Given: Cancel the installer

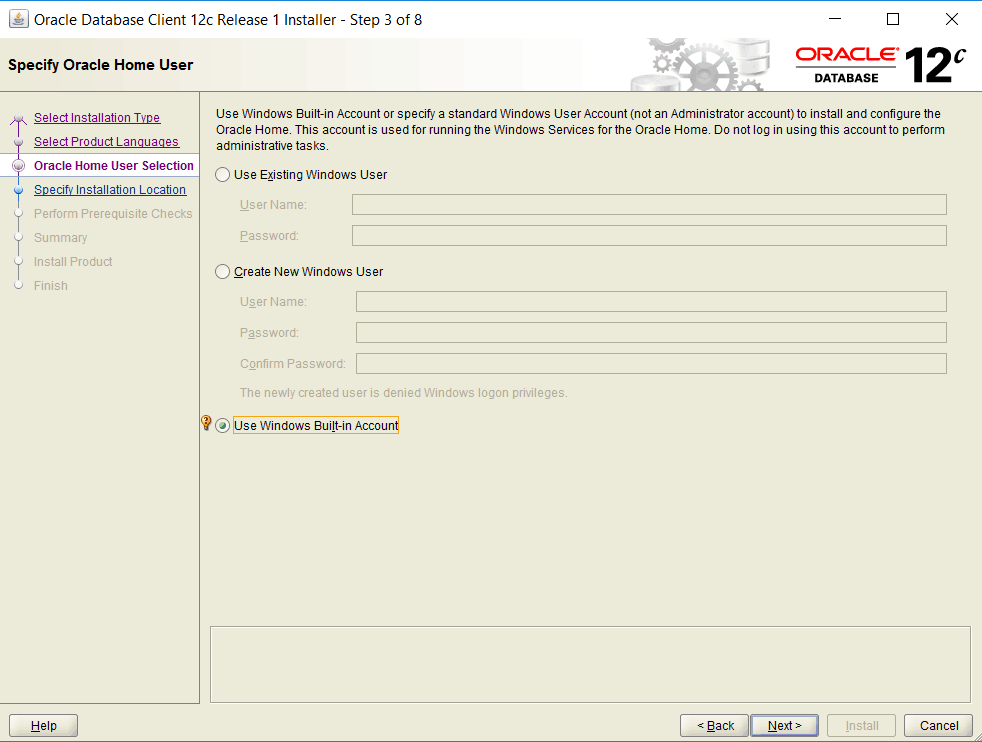Looking at the screenshot, I should coord(939,726).
